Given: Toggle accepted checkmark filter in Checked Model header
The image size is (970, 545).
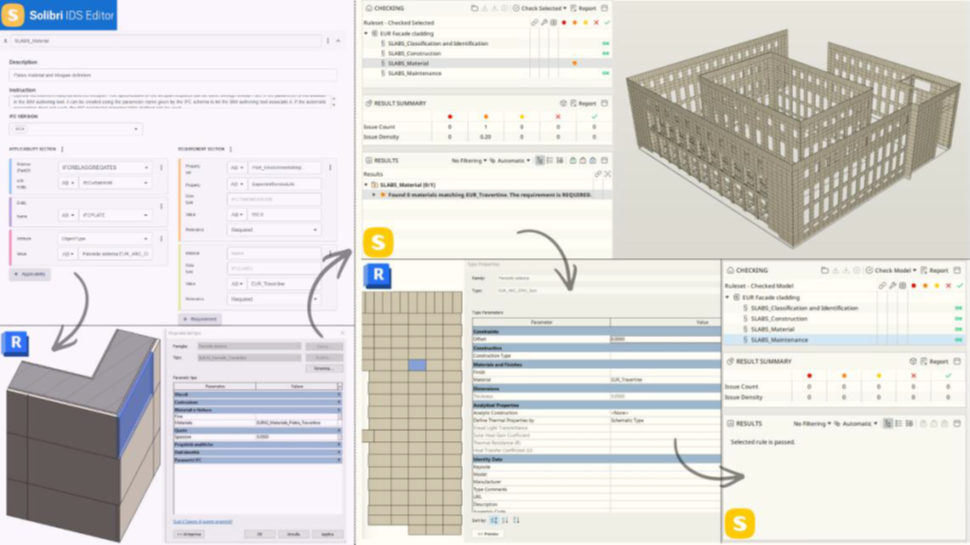Looking at the screenshot, I should coord(959,286).
